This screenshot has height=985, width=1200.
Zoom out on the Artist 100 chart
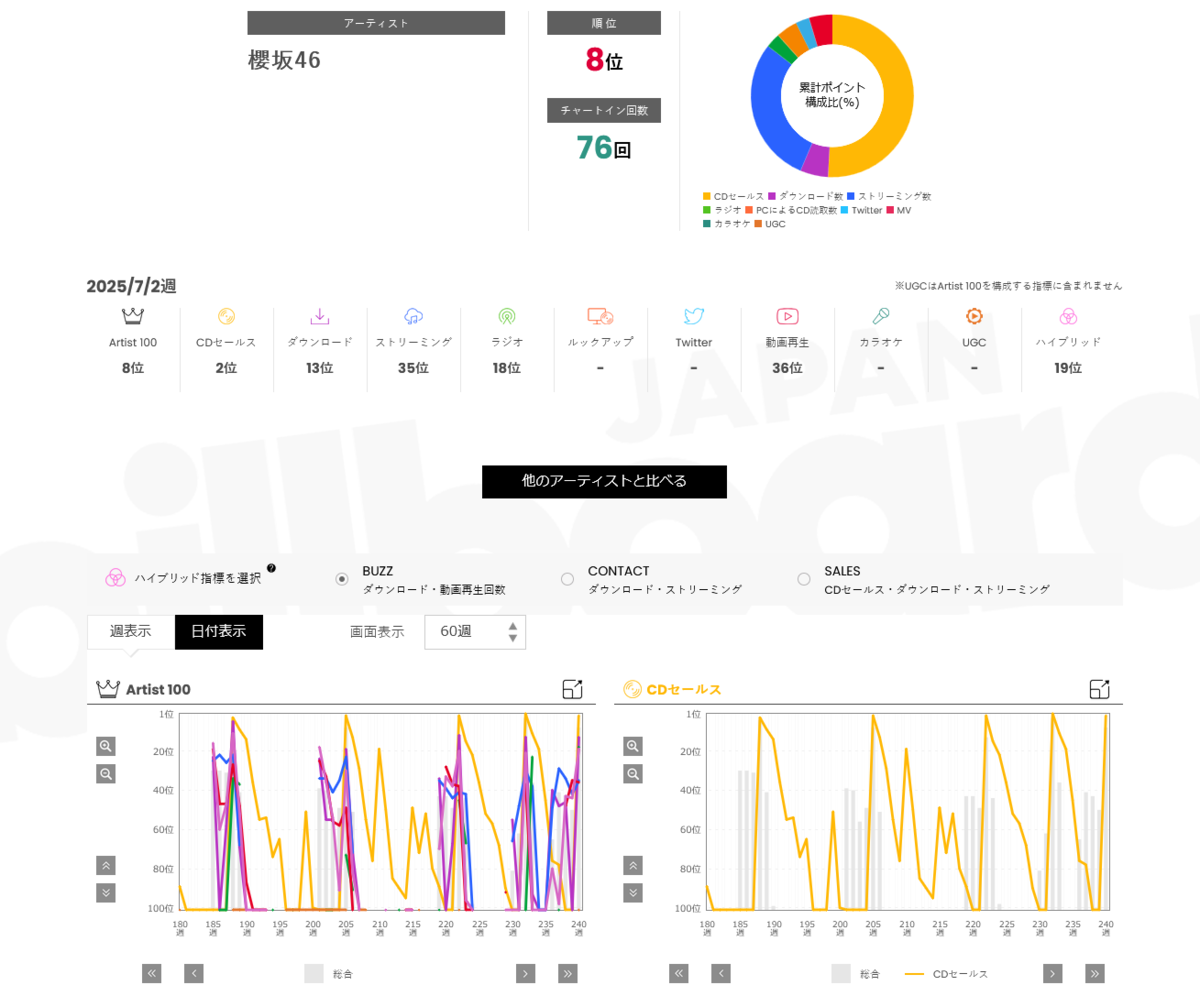pyautogui.click(x=106, y=774)
